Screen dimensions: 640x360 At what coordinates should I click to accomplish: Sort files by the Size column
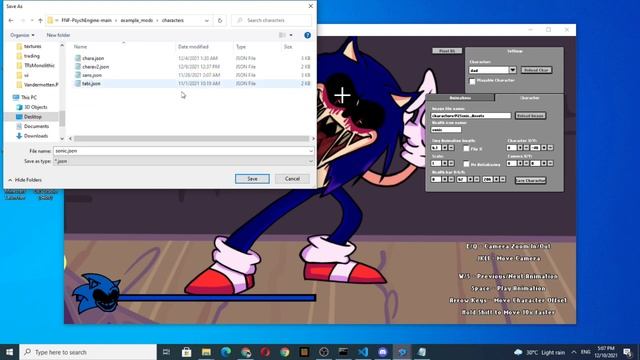pos(288,47)
